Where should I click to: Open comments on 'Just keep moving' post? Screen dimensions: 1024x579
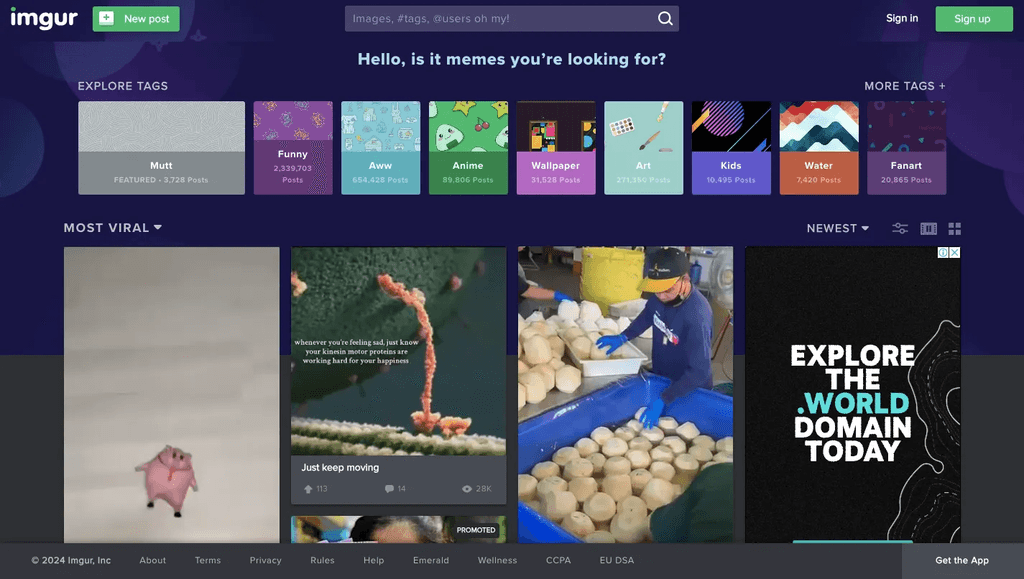(388, 489)
